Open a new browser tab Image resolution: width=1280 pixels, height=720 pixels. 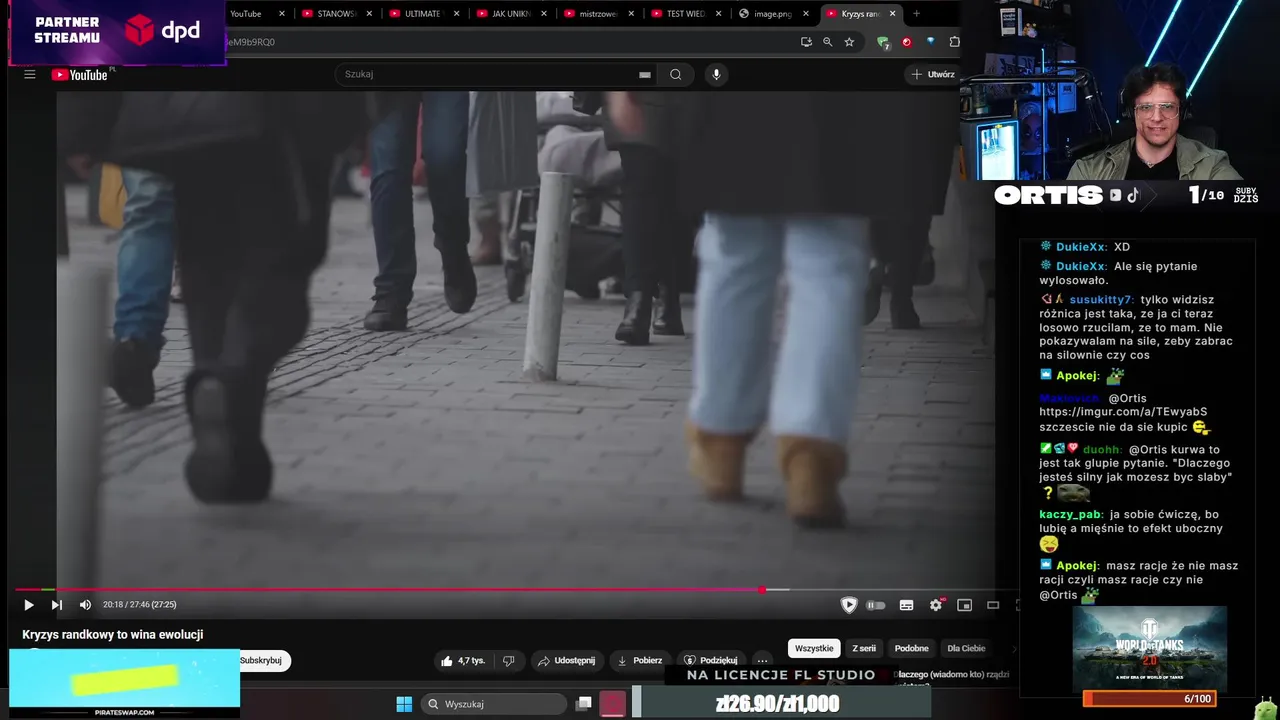tap(916, 14)
